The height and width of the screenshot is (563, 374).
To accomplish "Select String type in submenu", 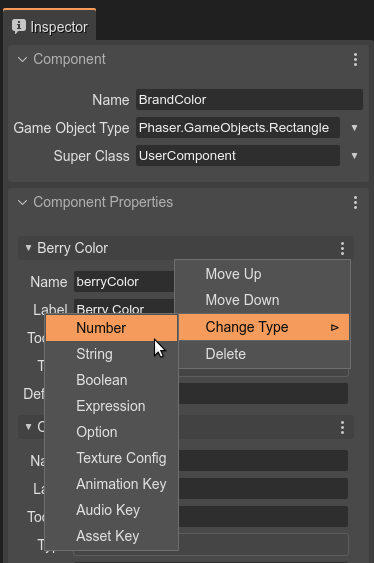I will click(x=112, y=354).
